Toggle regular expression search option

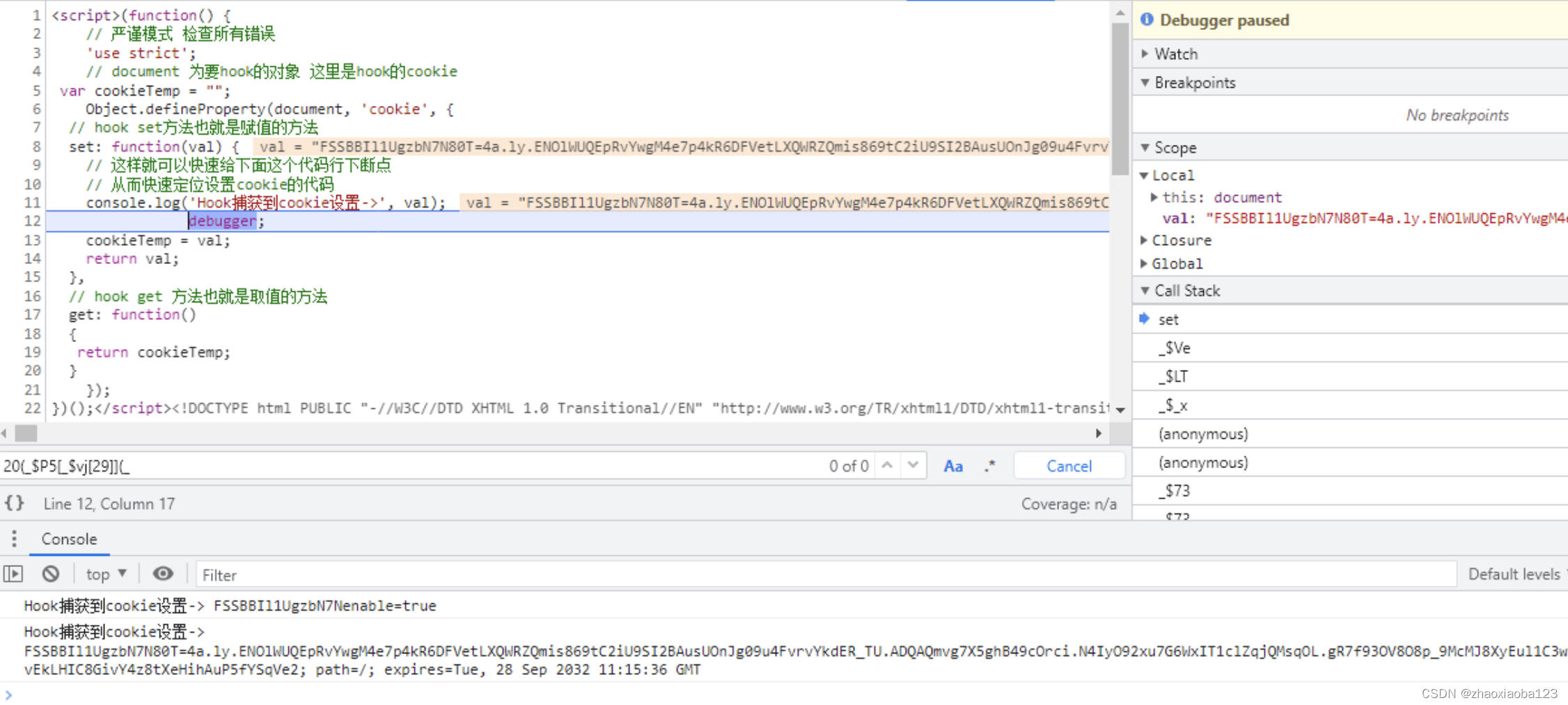(990, 466)
